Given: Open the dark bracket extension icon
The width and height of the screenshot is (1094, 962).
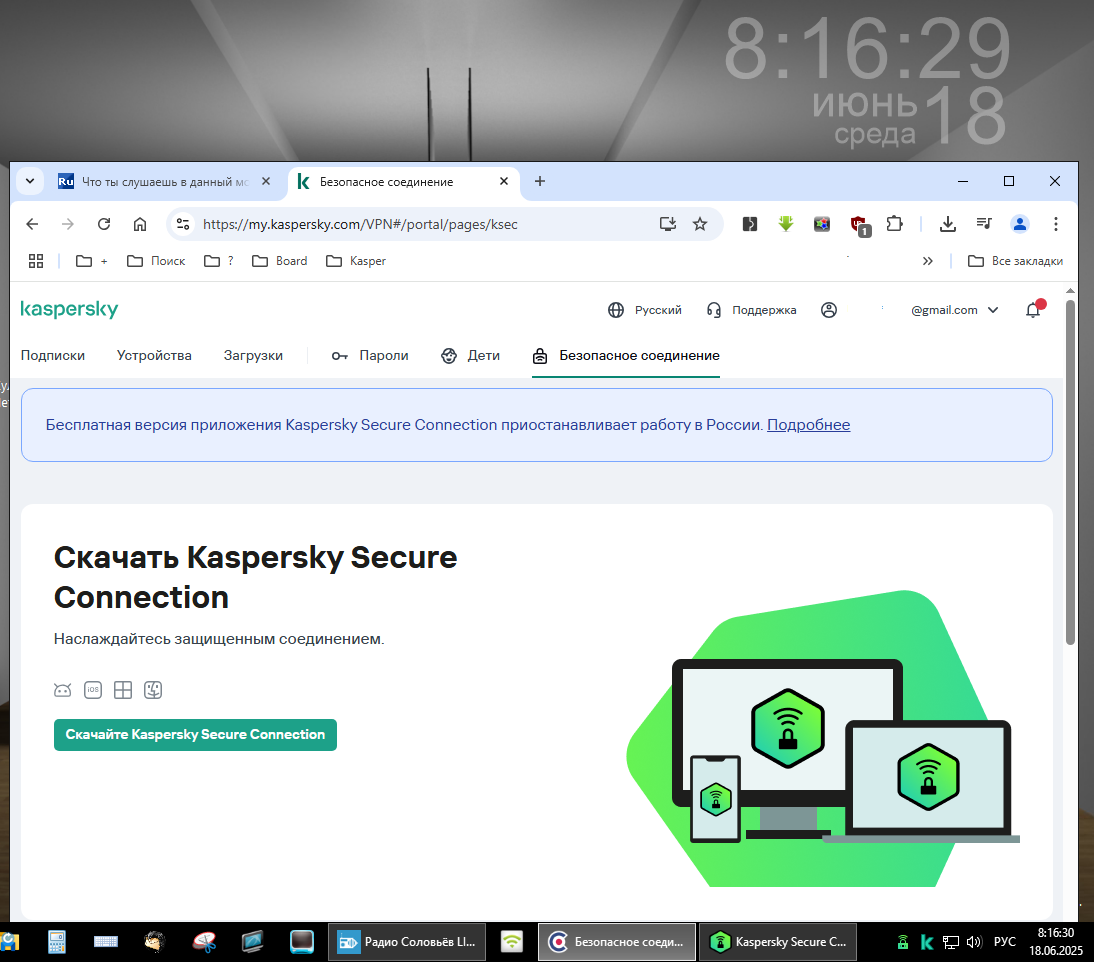Looking at the screenshot, I should pos(750,224).
